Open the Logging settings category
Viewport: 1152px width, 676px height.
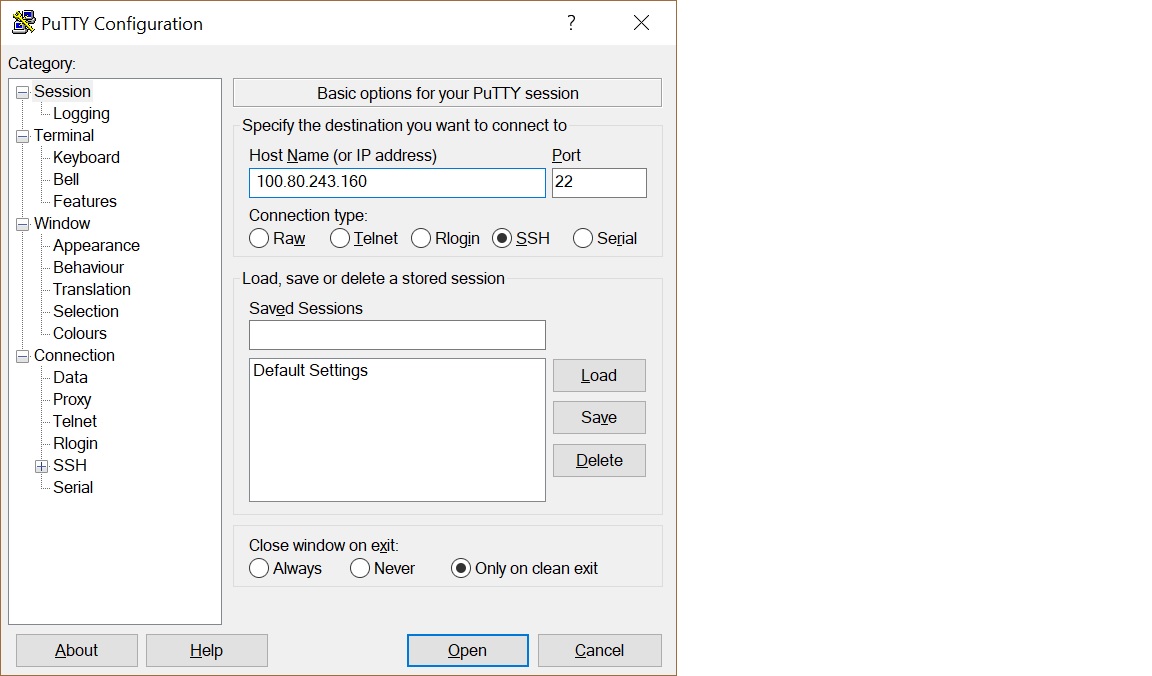81,114
